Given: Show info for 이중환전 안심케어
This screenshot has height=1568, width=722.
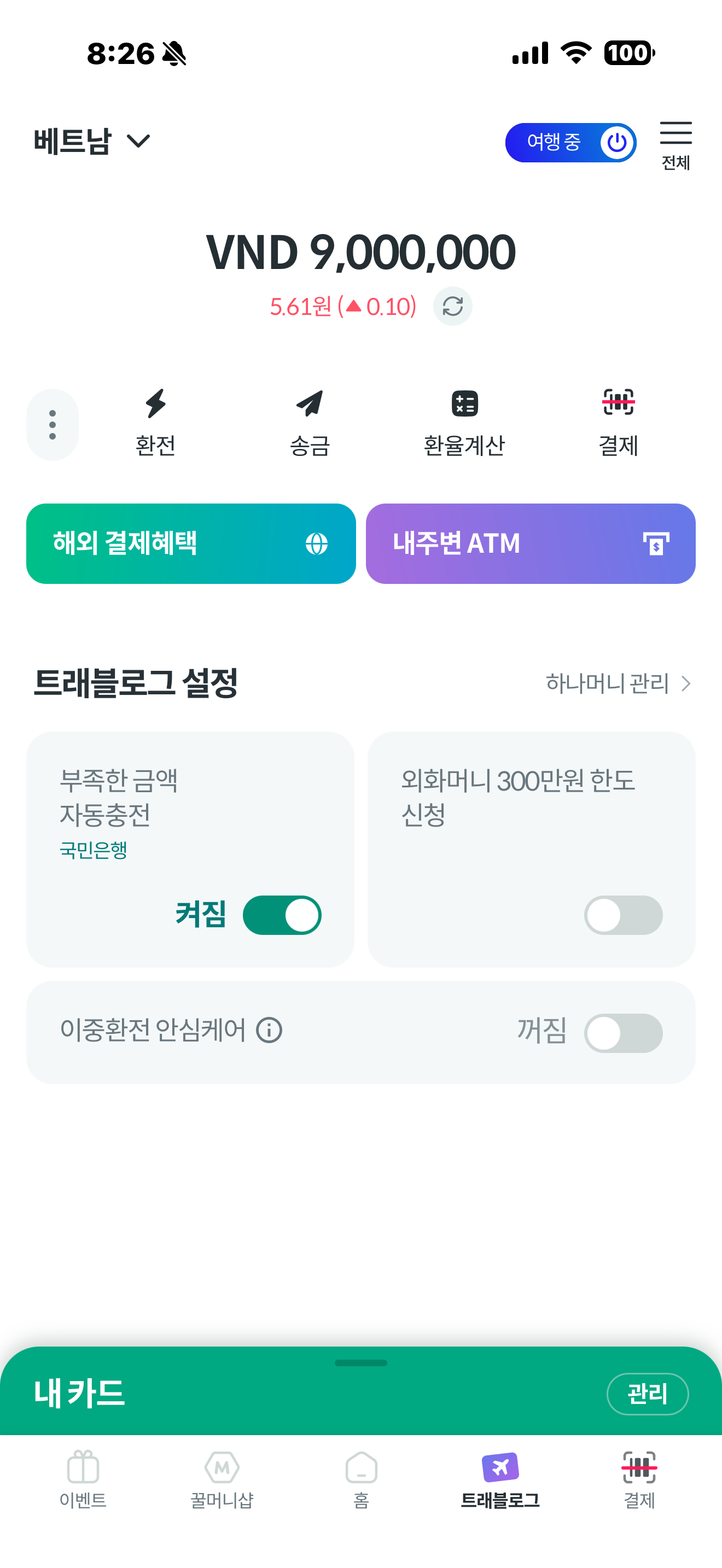Looking at the screenshot, I should [269, 1031].
